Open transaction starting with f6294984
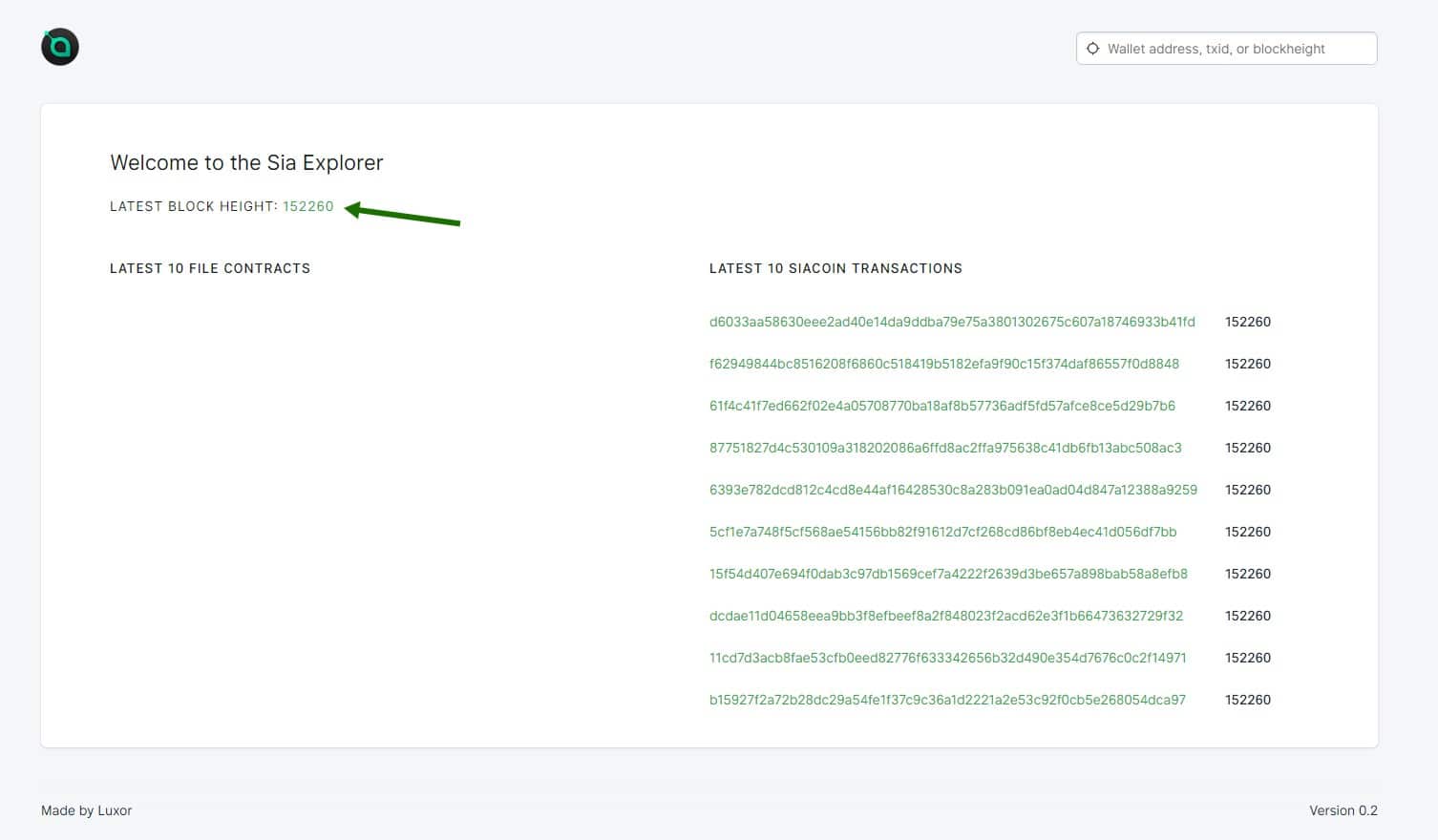This screenshot has height=840, width=1438. 944,364
